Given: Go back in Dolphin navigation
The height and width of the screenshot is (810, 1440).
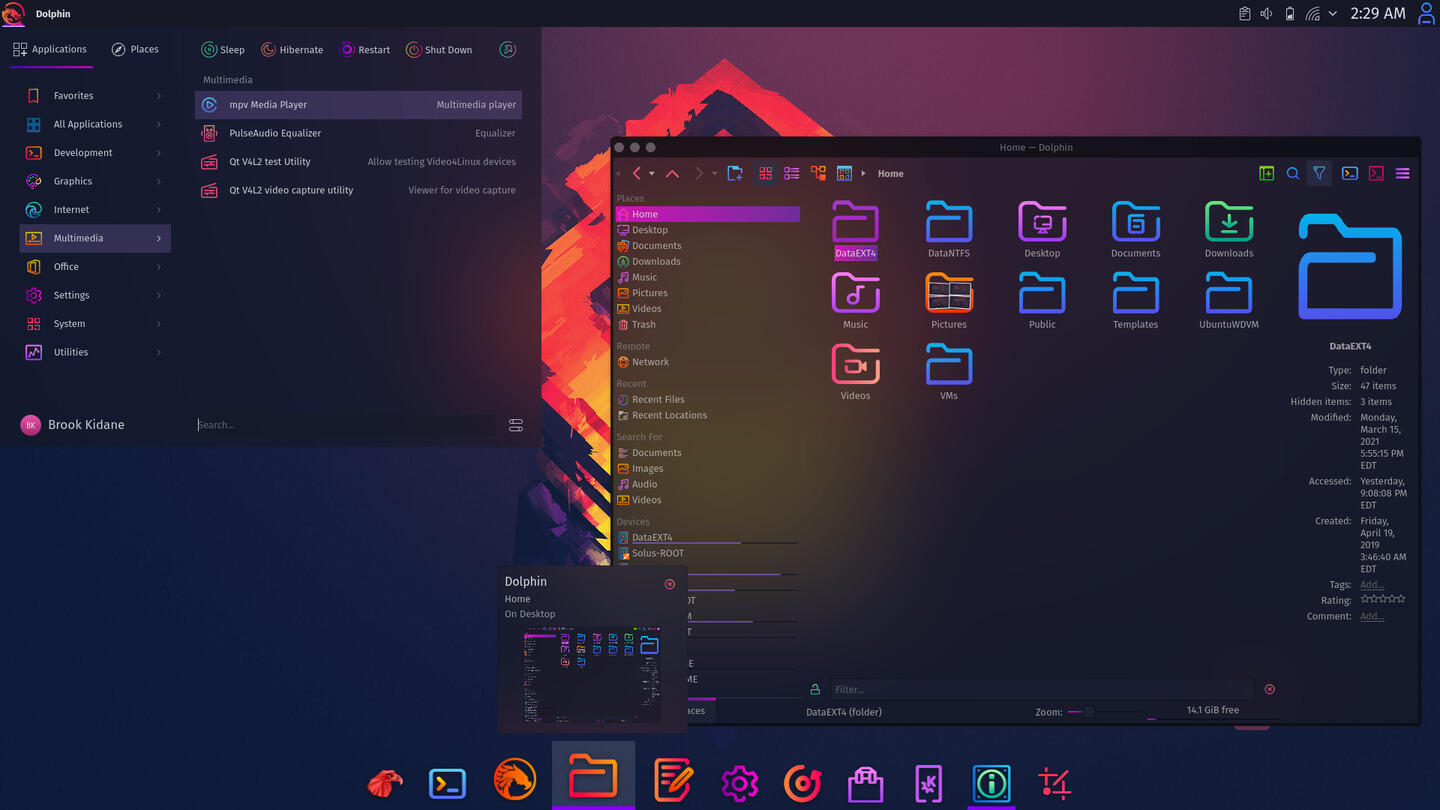Looking at the screenshot, I should click(x=636, y=173).
